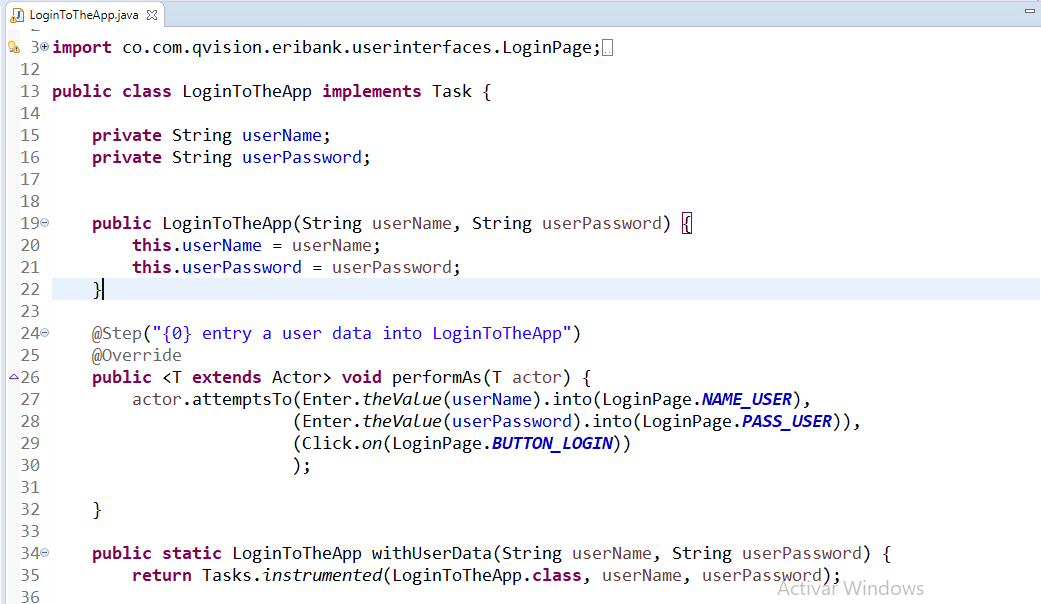
Task: Click the PASS_USER constant reference
Action: (787, 421)
